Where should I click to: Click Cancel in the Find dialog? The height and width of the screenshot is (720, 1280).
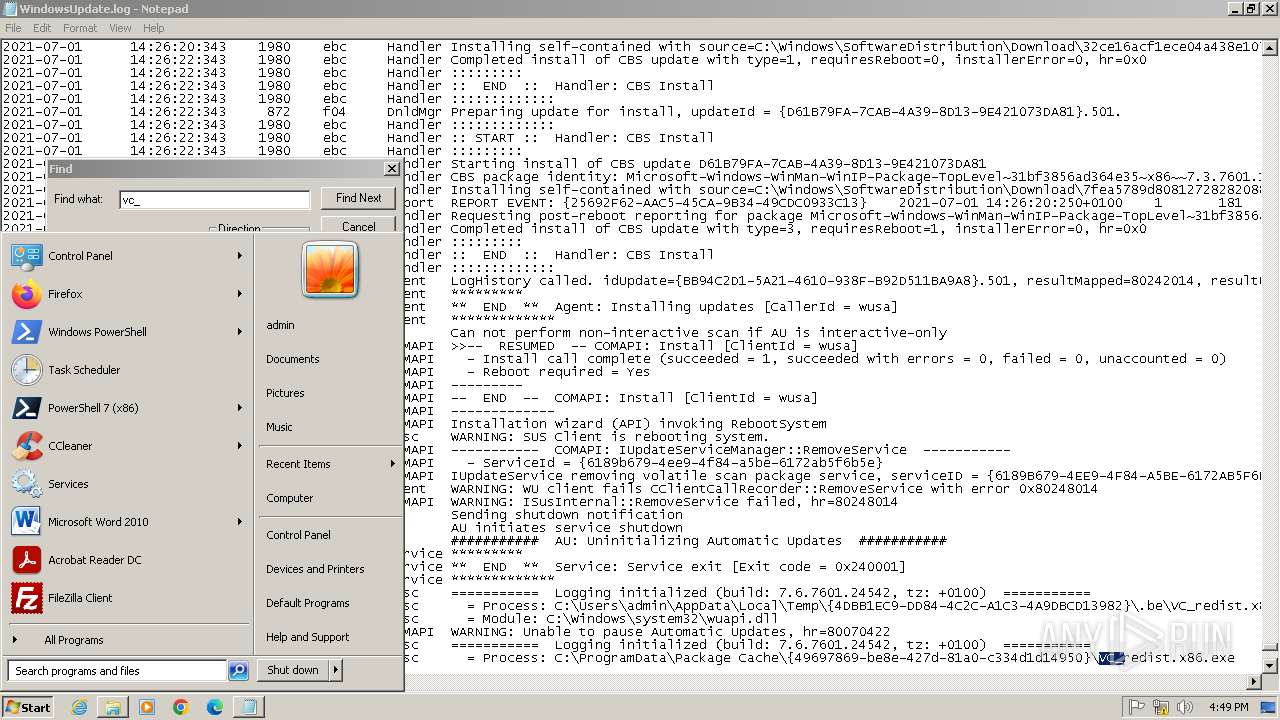[358, 226]
